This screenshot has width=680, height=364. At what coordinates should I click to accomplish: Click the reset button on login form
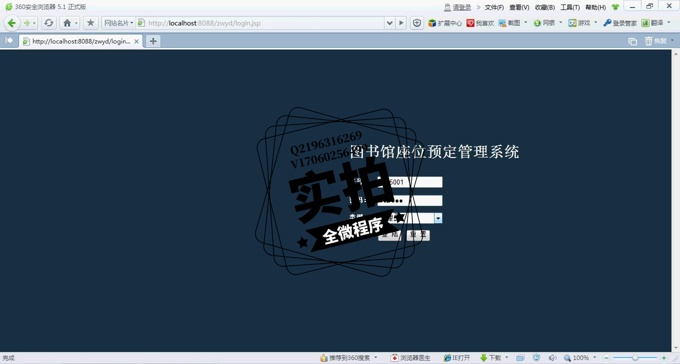(x=418, y=235)
